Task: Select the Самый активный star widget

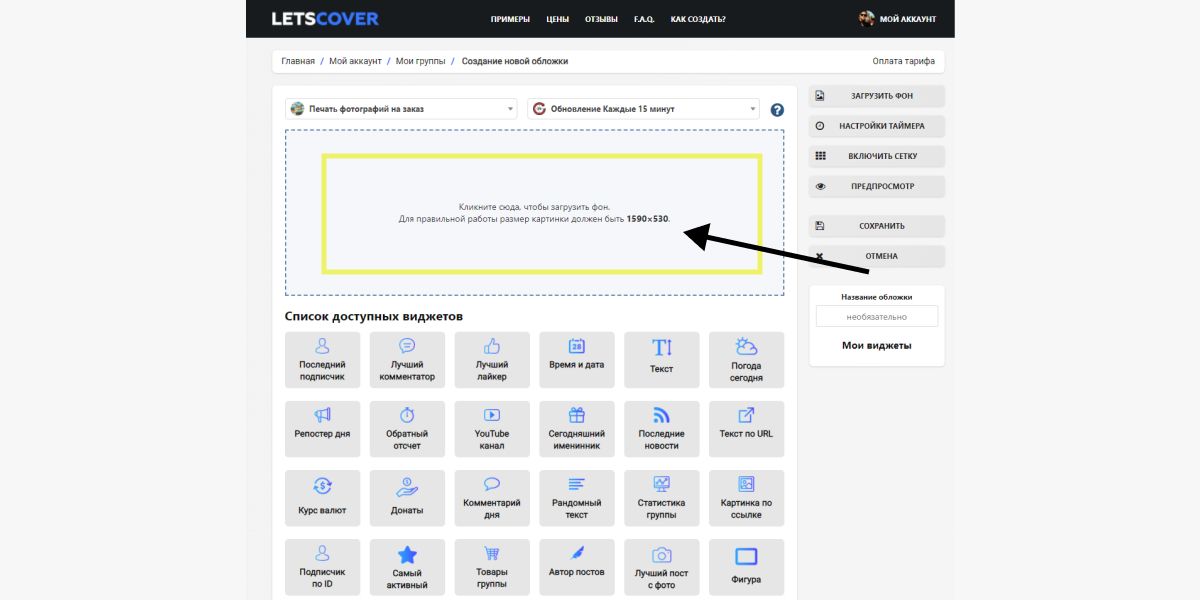Action: click(x=407, y=568)
